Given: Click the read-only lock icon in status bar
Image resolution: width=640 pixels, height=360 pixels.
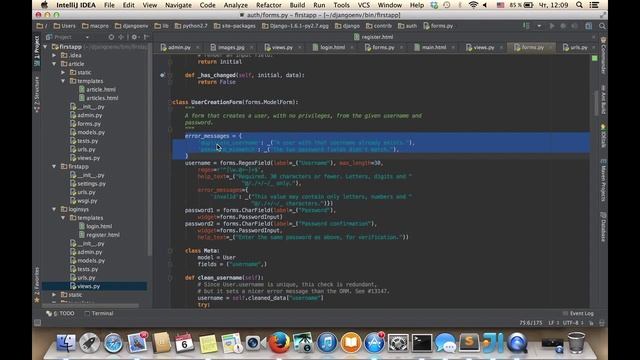Looking at the screenshot, I should (x=591, y=323).
